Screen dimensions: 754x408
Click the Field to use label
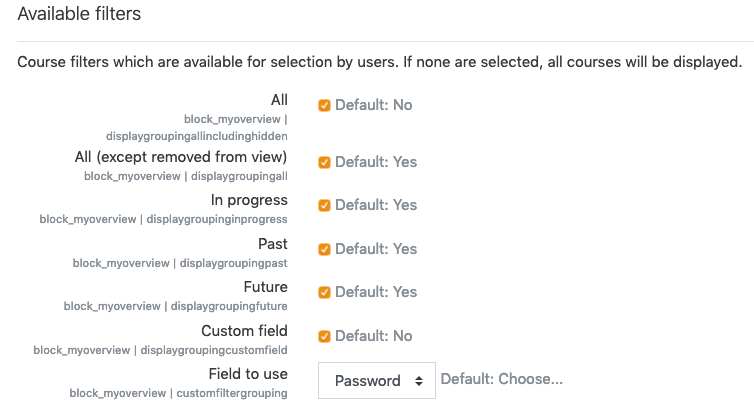[x=248, y=374]
